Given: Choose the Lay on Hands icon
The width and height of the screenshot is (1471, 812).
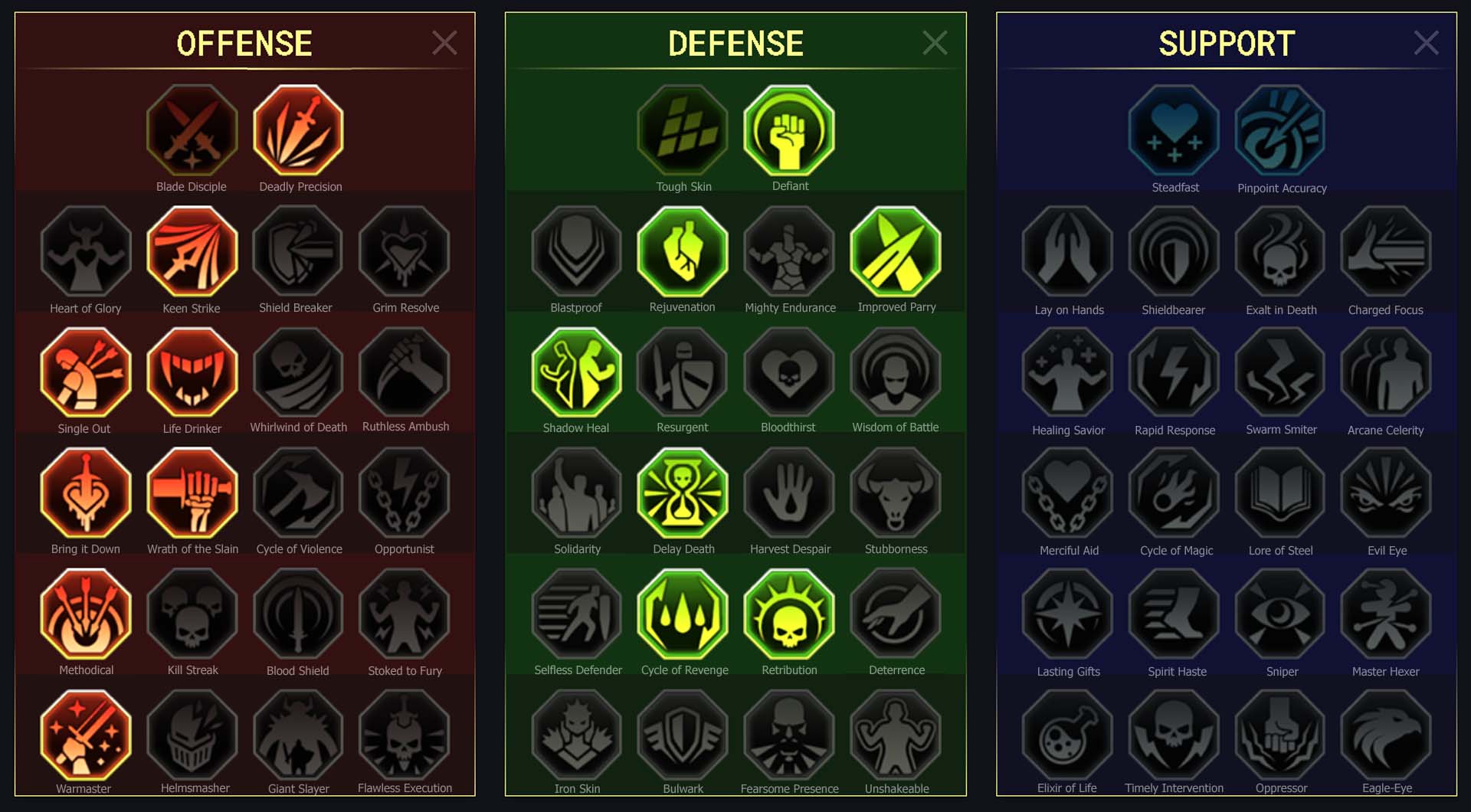Looking at the screenshot, I should pos(1067,251).
